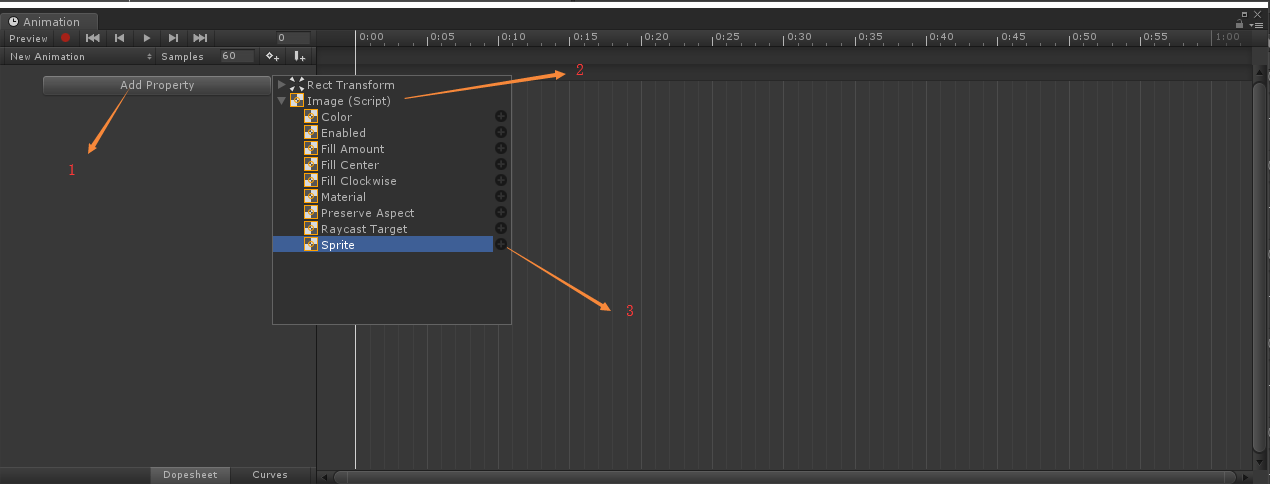Viewport: 1270px width, 484px height.
Task: Switch to the Curves view
Action: click(270, 475)
